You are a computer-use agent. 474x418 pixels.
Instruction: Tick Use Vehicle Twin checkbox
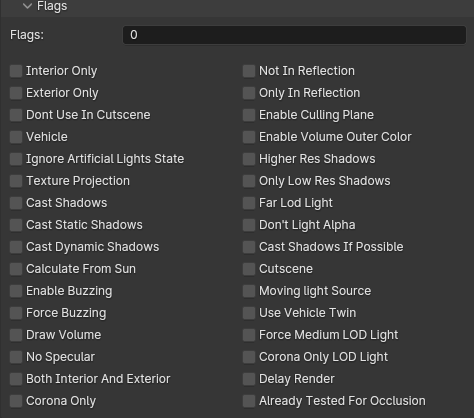tap(249, 313)
